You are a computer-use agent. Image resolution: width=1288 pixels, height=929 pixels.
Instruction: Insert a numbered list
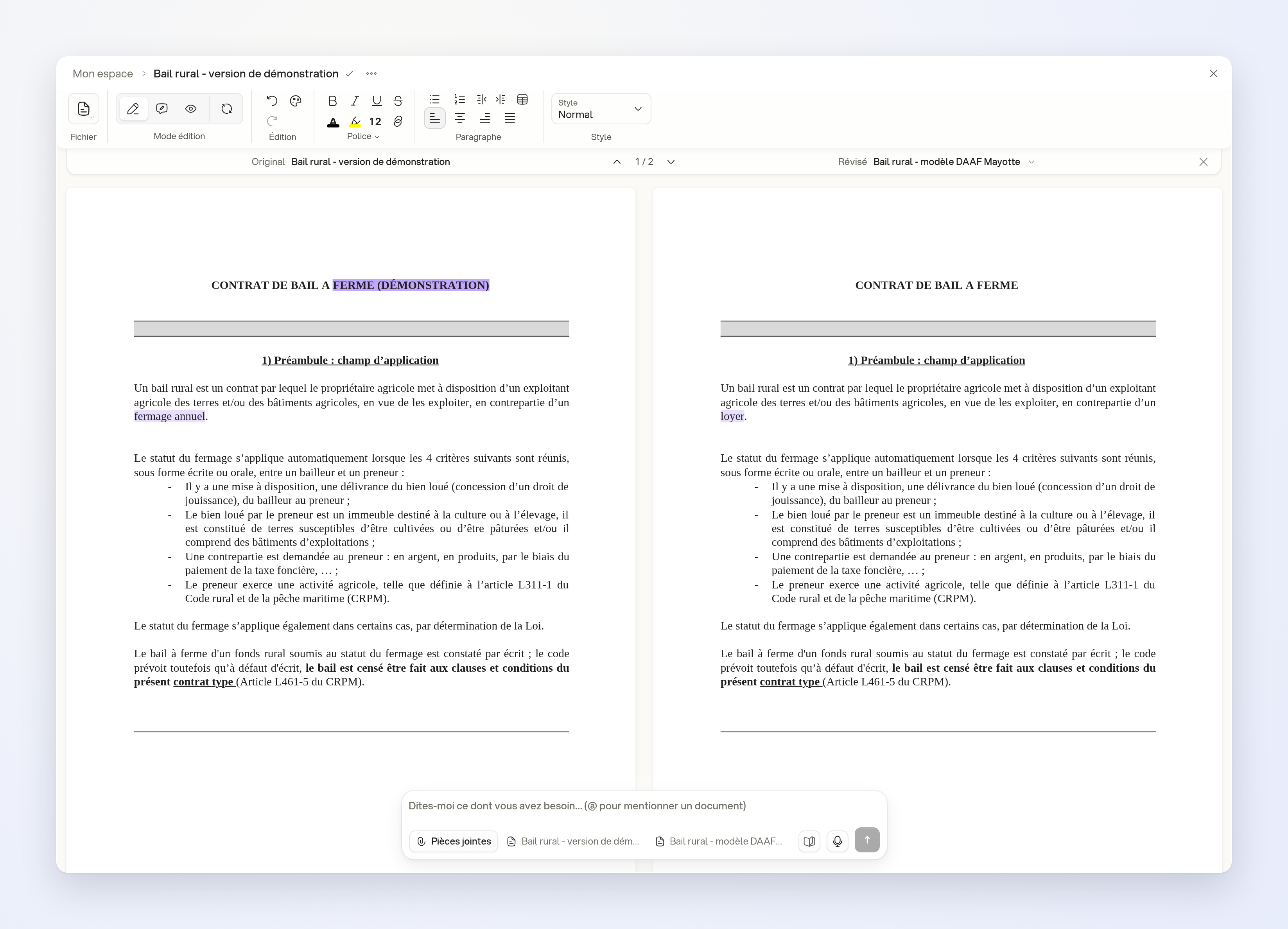coord(459,99)
